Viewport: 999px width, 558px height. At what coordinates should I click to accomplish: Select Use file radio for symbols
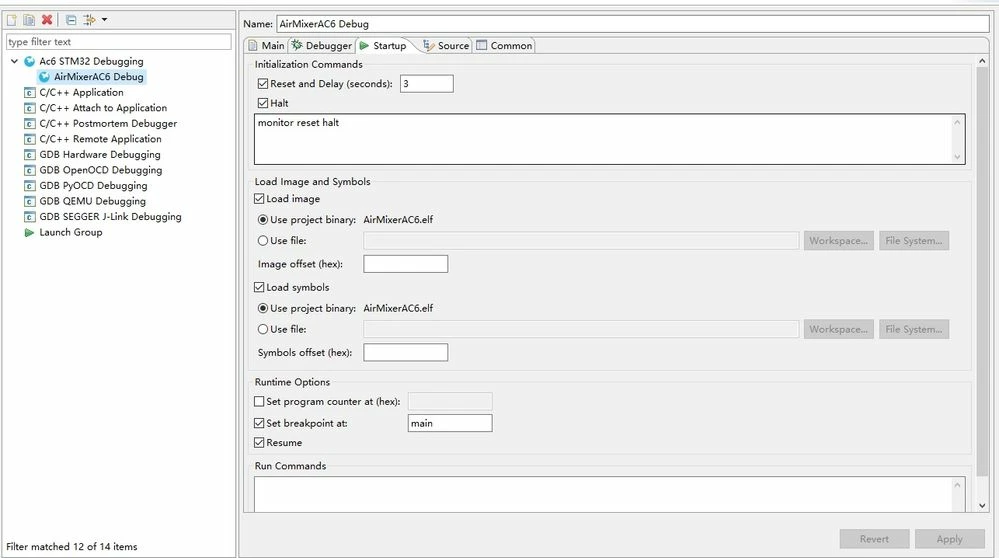(262, 329)
